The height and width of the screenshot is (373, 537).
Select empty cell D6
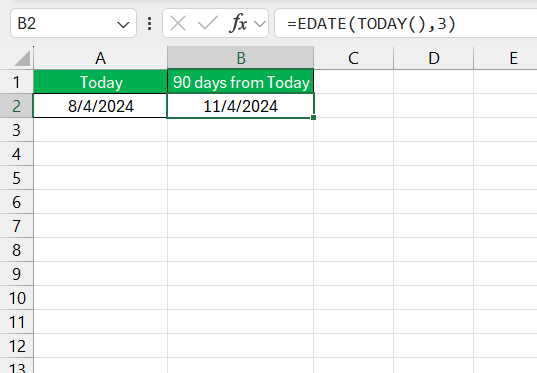434,202
